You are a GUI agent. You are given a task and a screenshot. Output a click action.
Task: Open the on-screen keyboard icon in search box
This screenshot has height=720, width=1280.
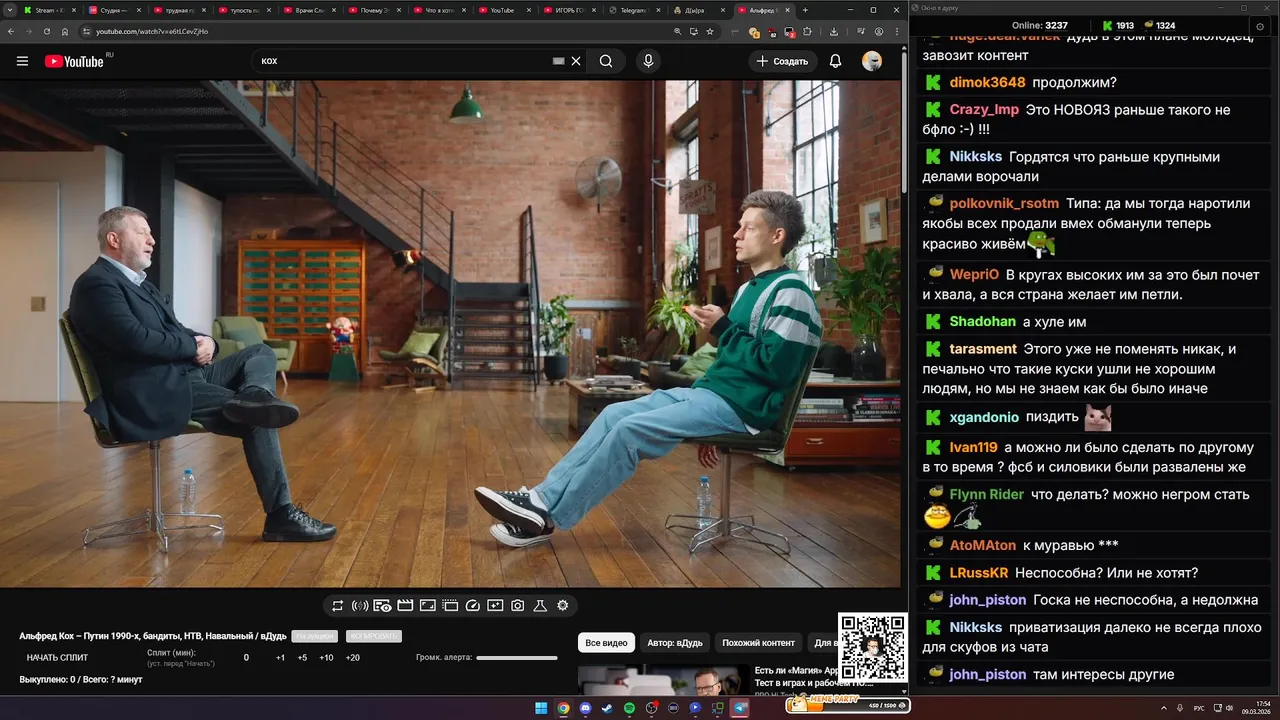[x=559, y=61]
